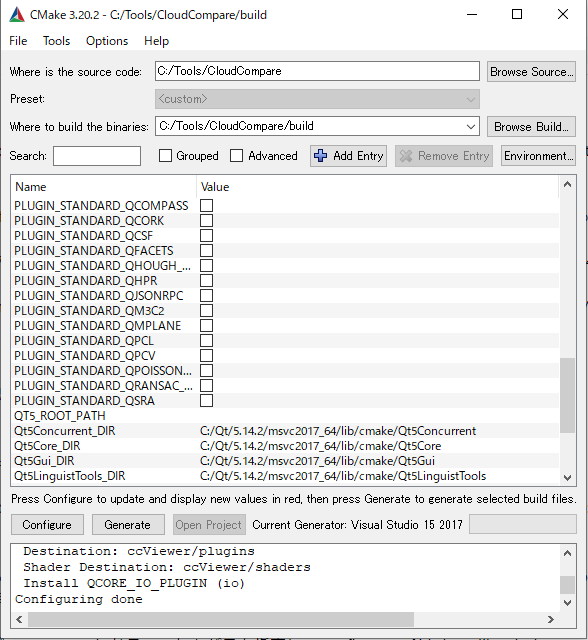The height and width of the screenshot is (640, 588).
Task: Close the CMake window
Action: pos(563,14)
